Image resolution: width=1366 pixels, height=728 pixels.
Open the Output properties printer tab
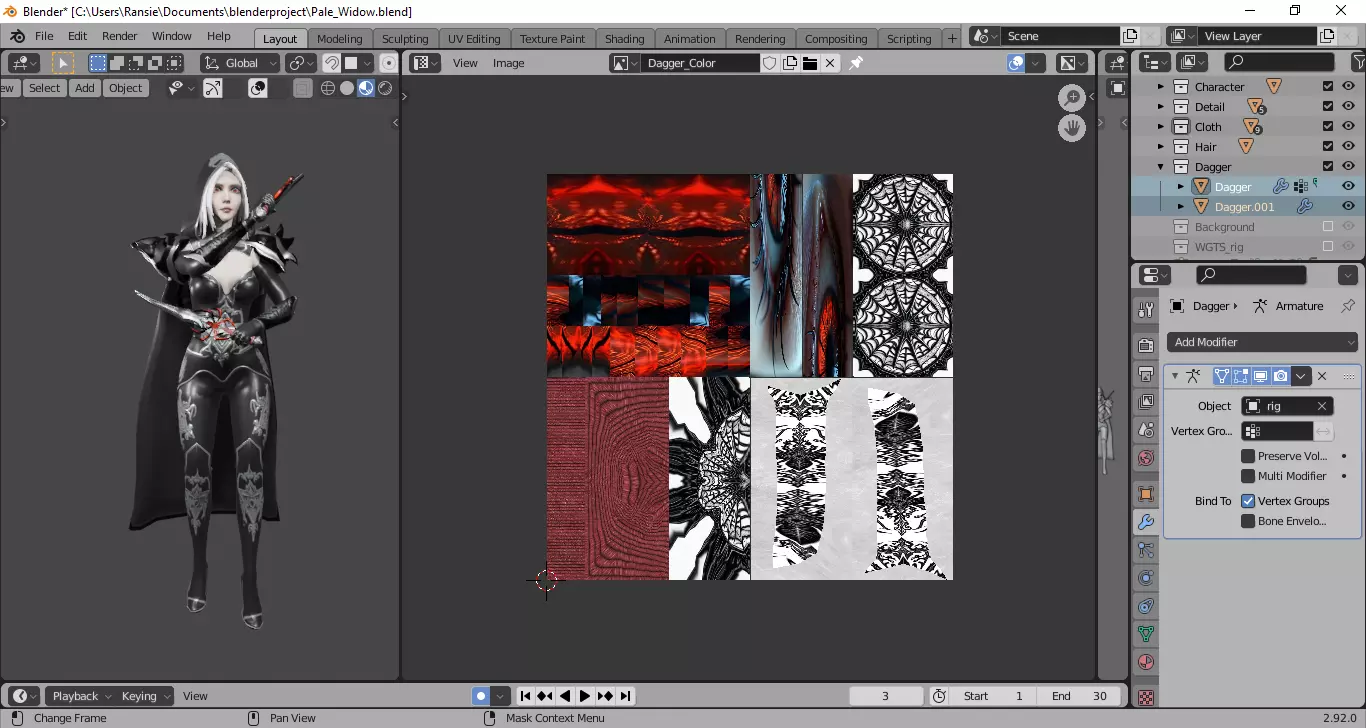pos(1146,374)
